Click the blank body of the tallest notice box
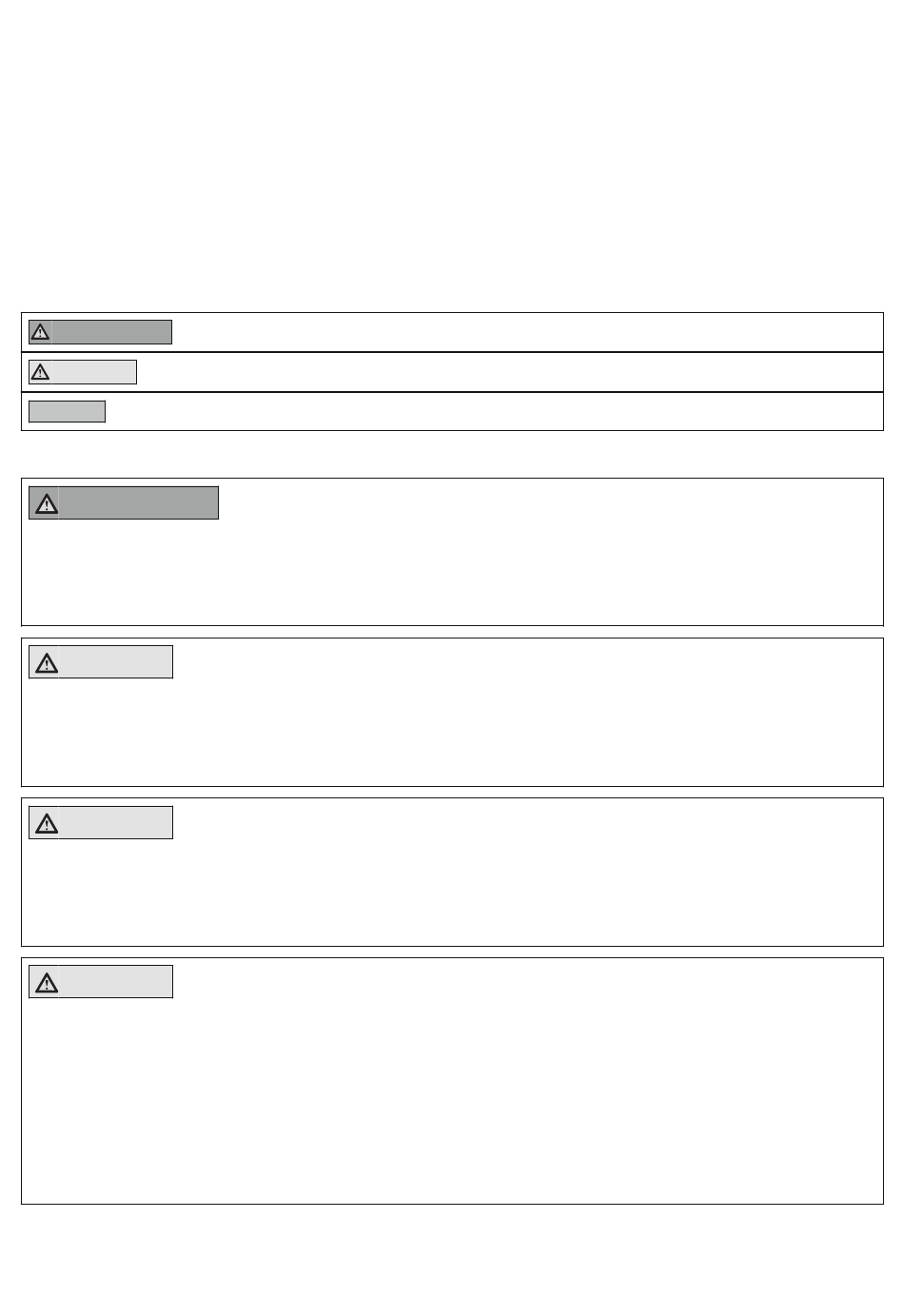The height and width of the screenshot is (1316, 904). (x=452, y=1100)
